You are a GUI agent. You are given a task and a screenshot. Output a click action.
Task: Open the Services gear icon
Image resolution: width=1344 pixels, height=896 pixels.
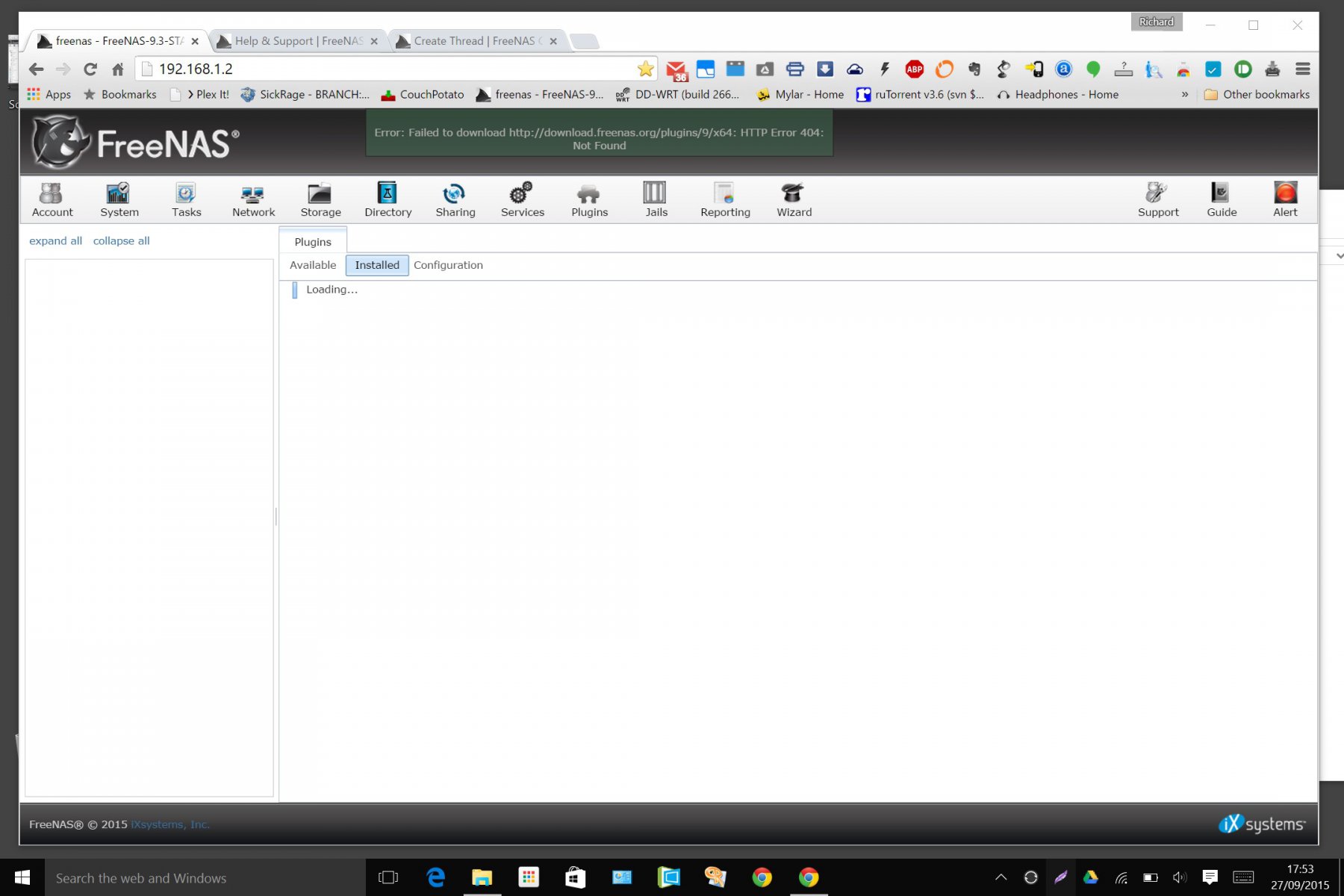tap(522, 200)
